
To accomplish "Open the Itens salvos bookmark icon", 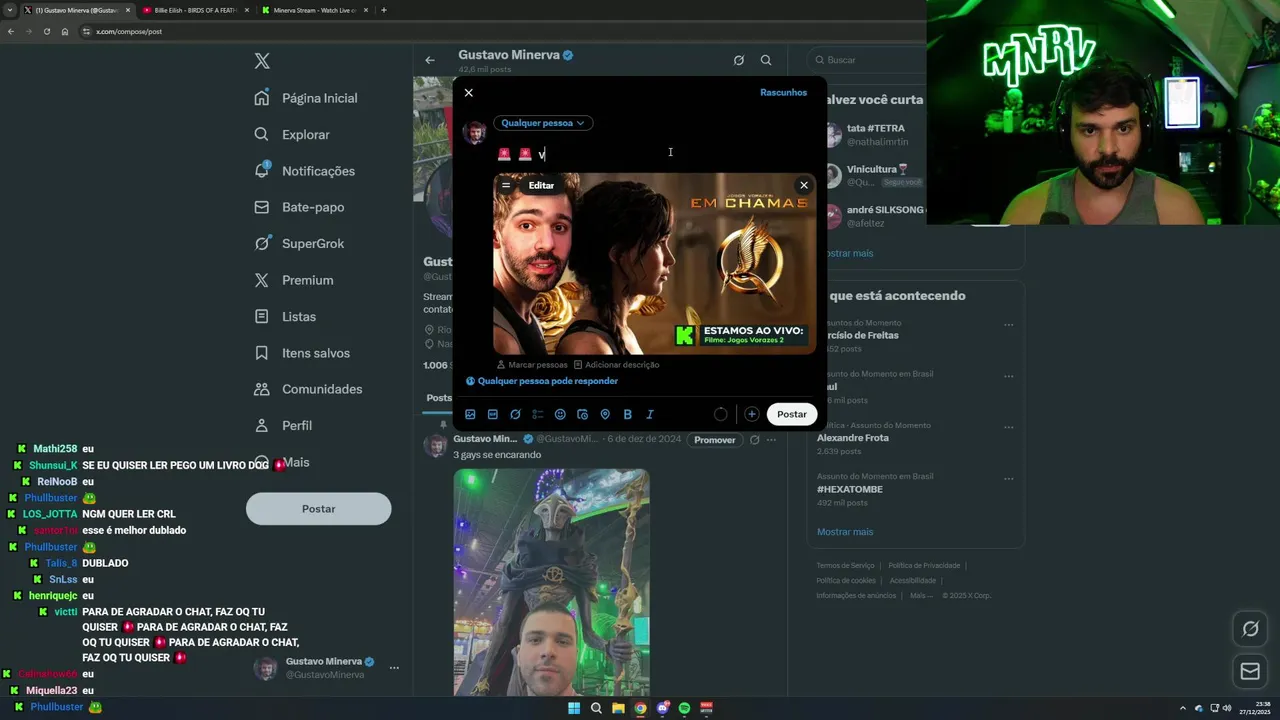I will point(262,353).
